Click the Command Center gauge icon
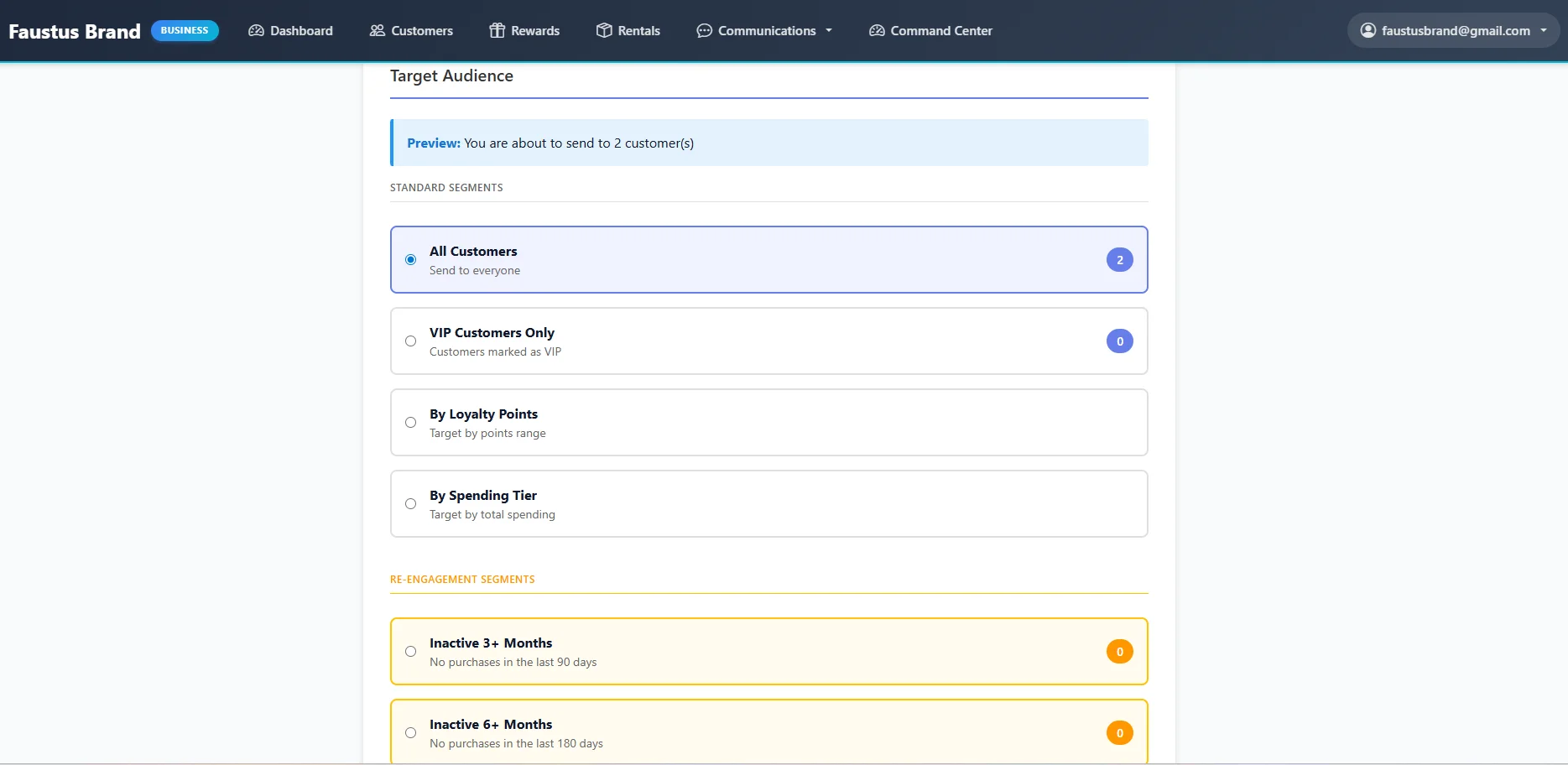This screenshot has height=765, width=1568. [877, 31]
